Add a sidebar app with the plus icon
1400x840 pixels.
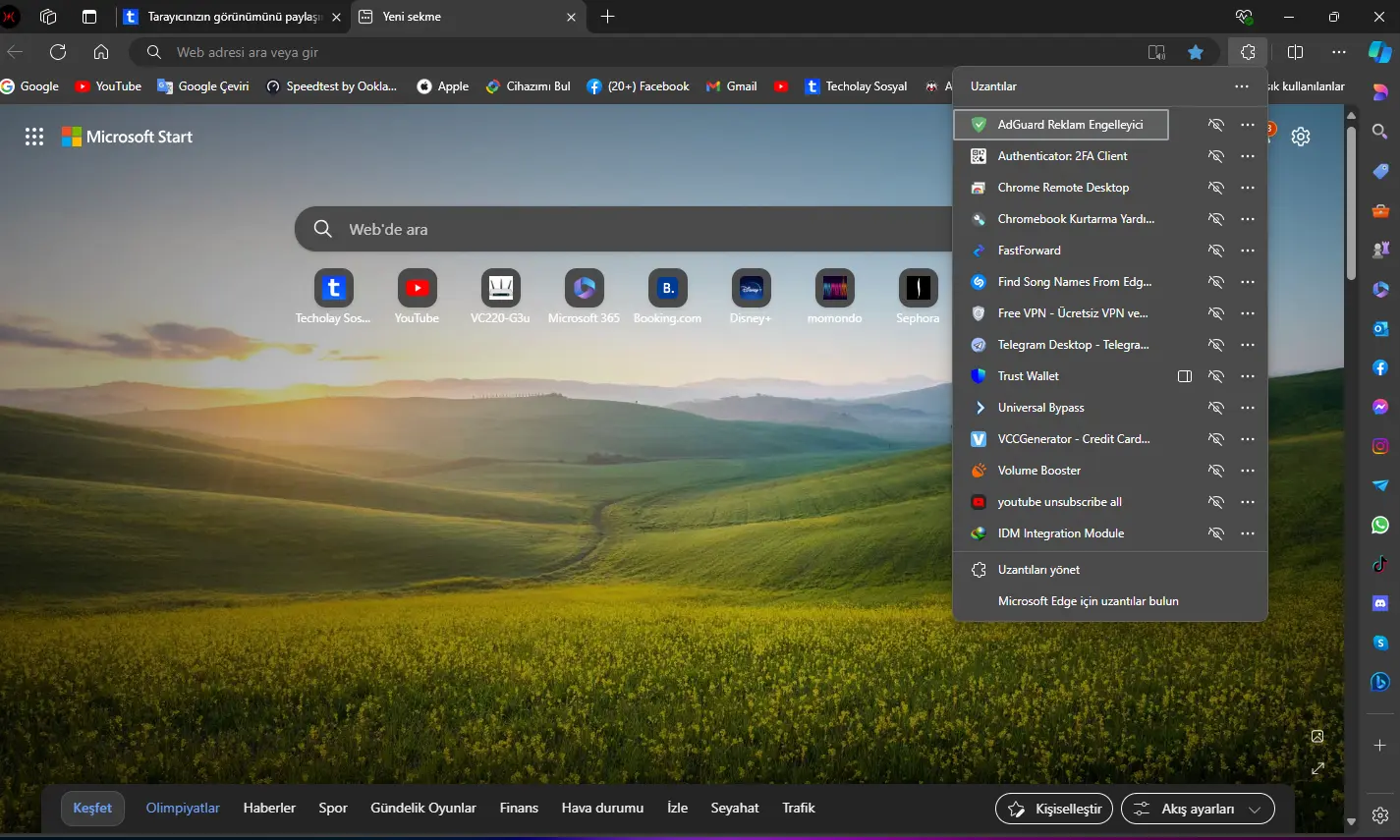pos(1380,746)
